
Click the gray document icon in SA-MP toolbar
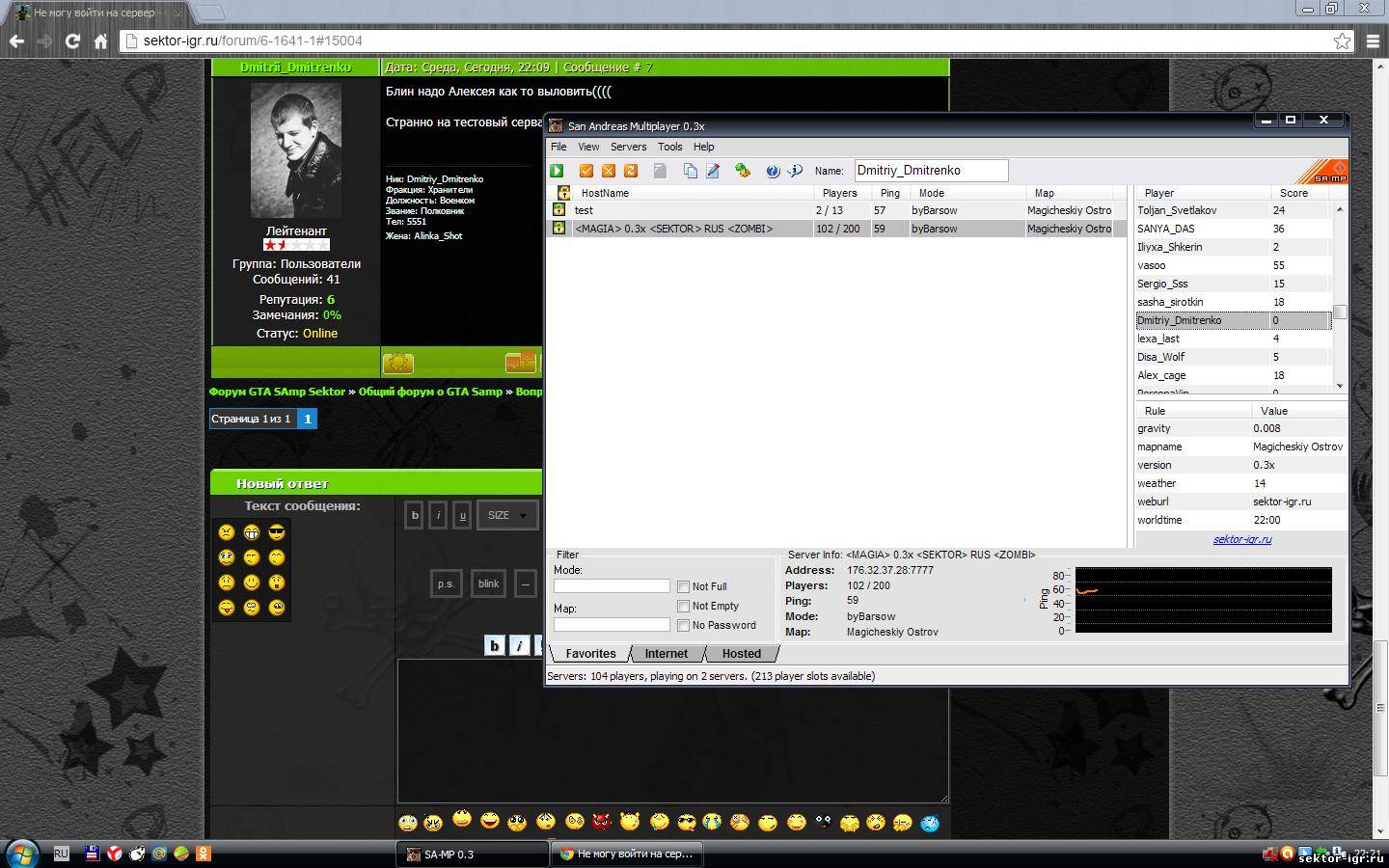[661, 171]
